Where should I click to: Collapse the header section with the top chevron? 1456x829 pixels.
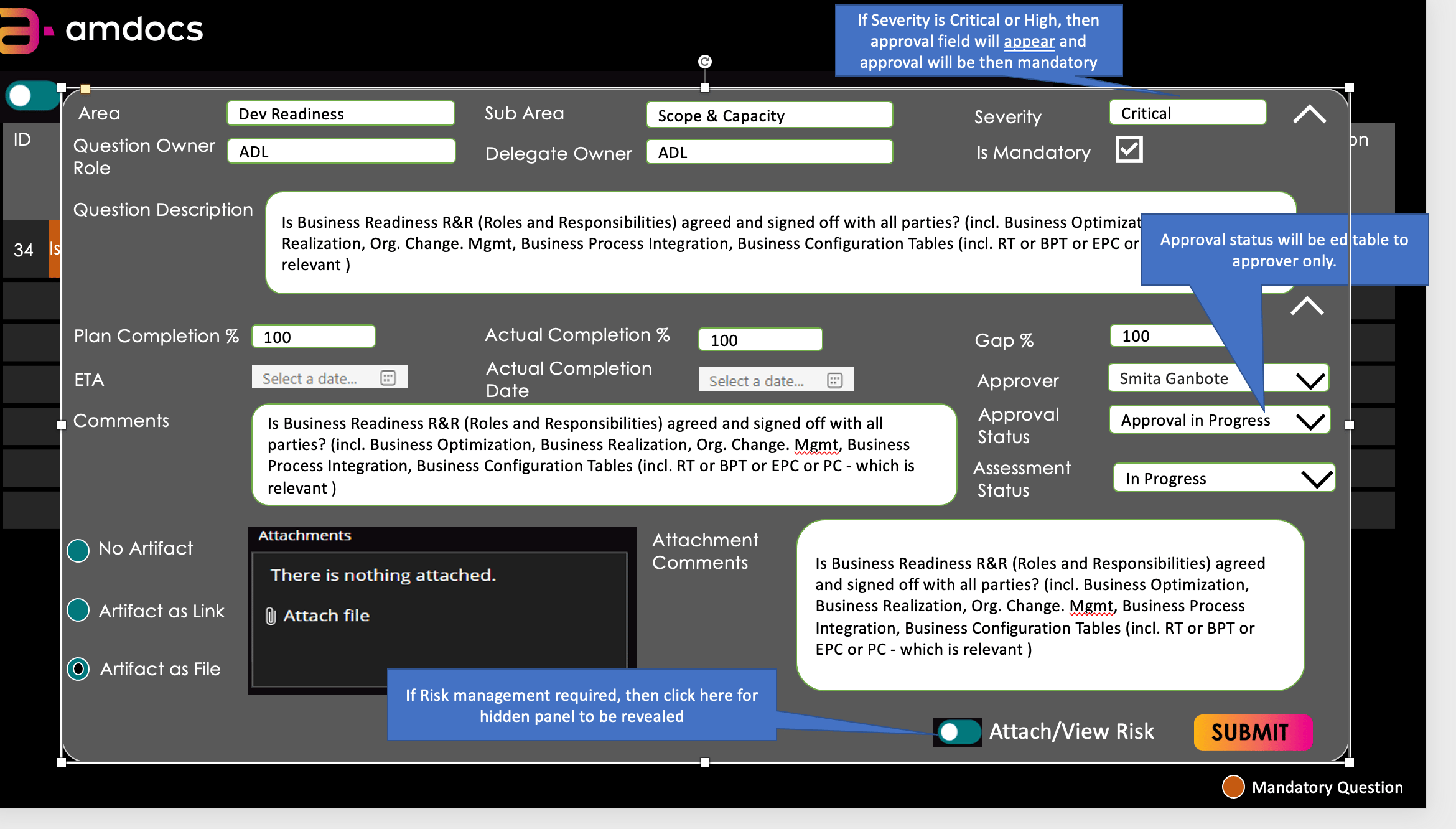point(1309,115)
